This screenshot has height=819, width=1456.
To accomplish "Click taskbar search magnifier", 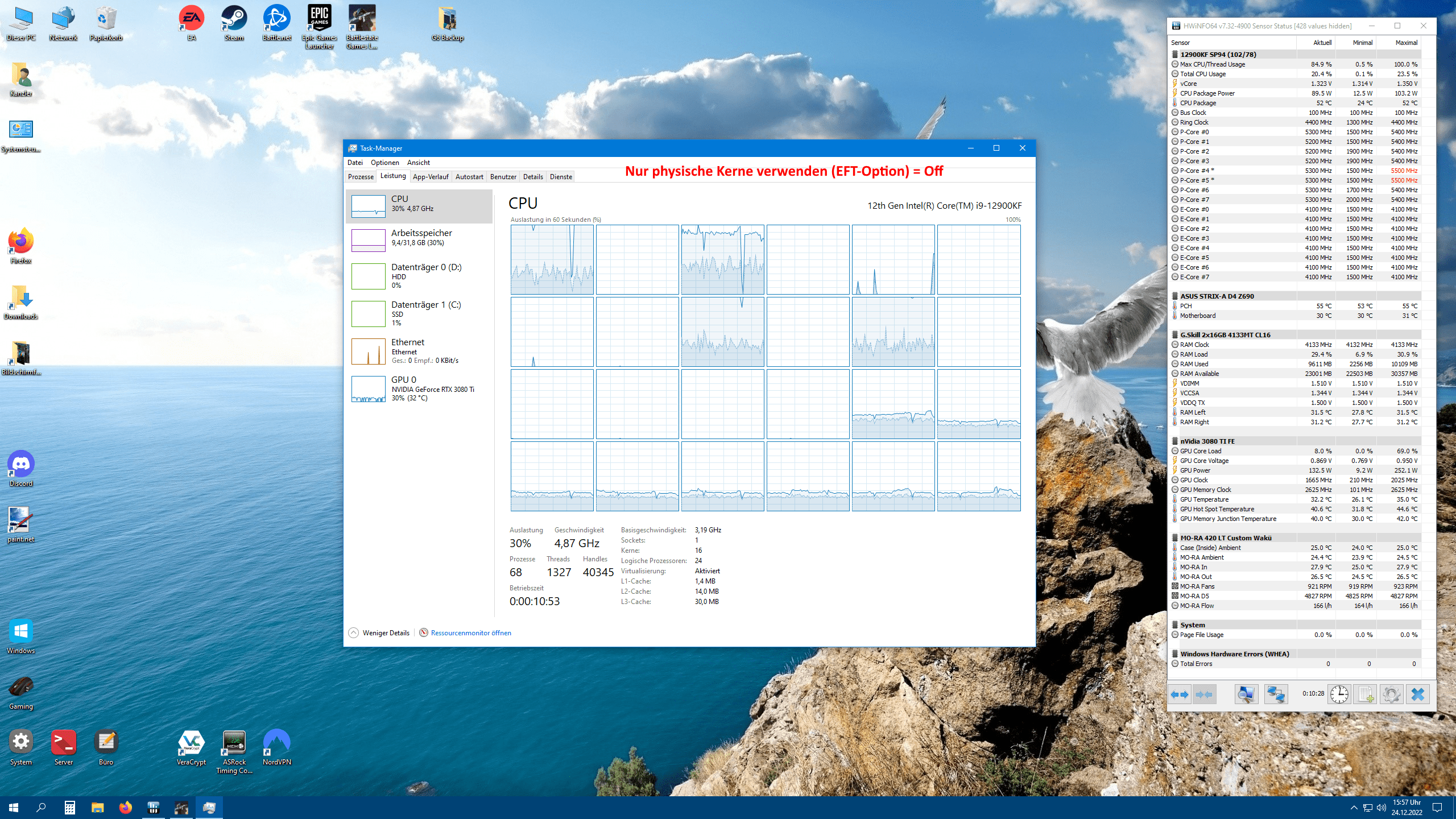I will point(41,808).
